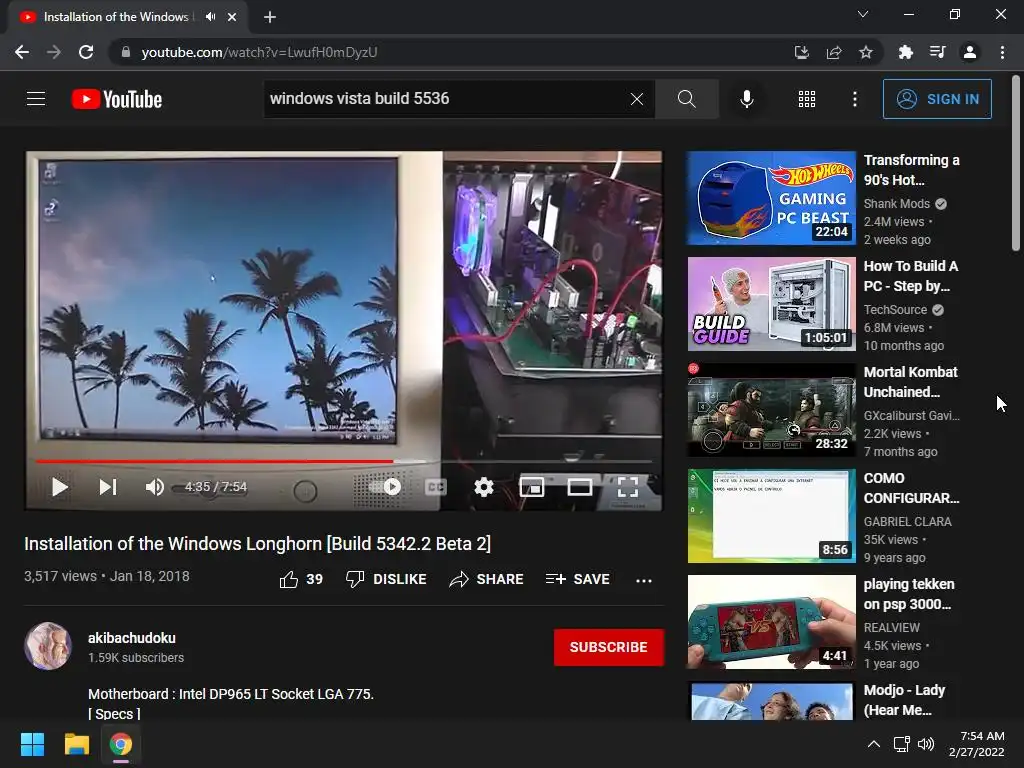Open Windows Start menu
Screen dimensions: 1024x768
point(32,744)
